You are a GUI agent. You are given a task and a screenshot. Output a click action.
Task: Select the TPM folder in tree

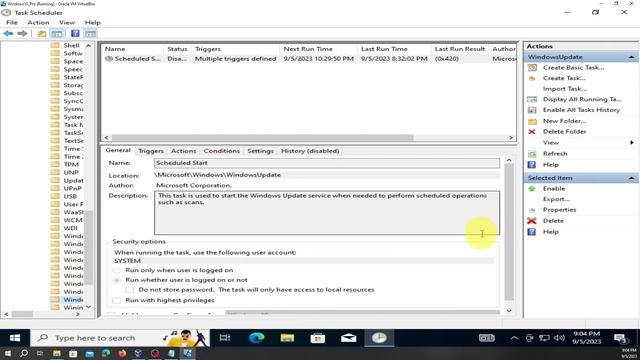[71, 164]
